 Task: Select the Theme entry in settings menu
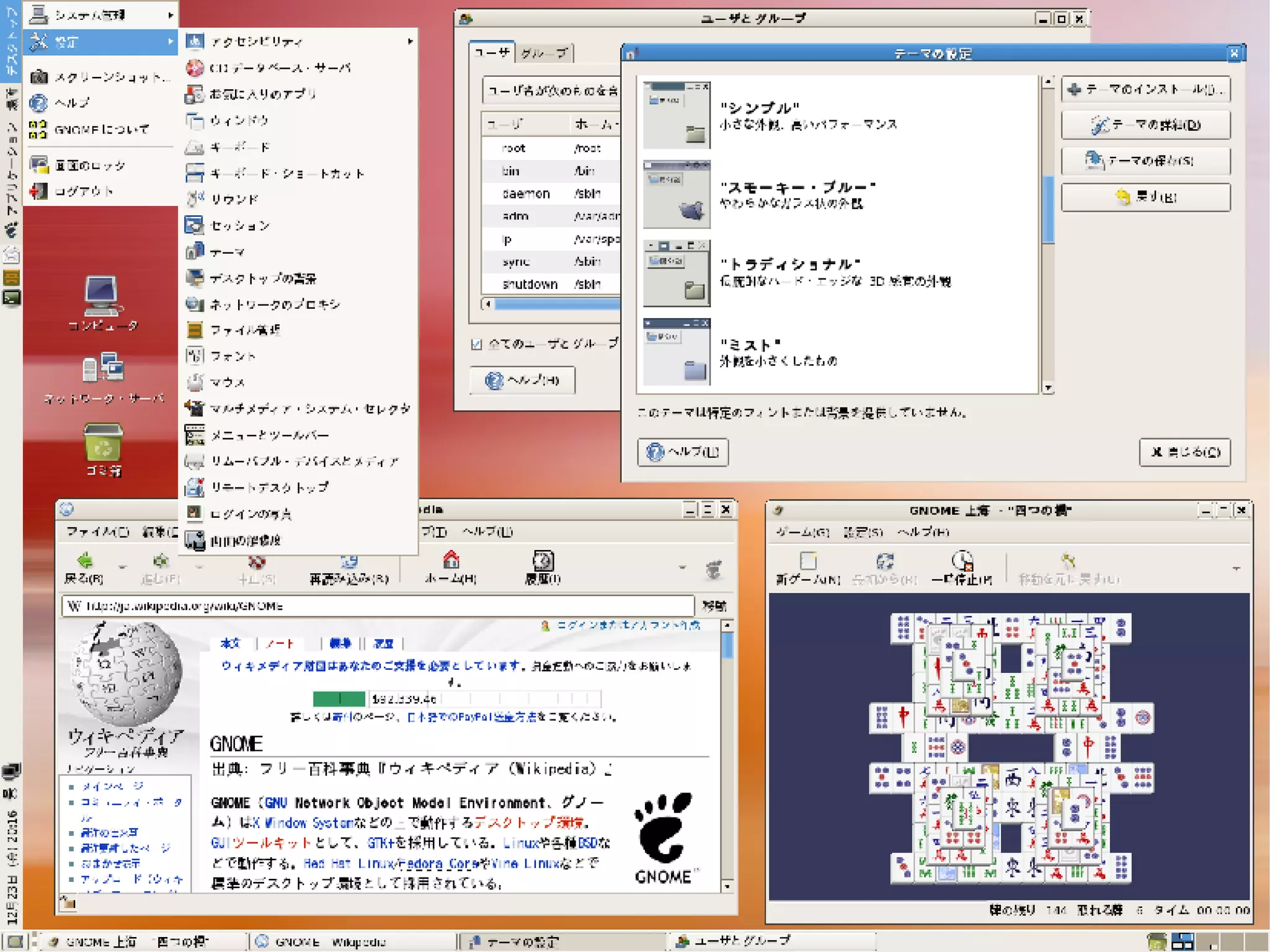point(227,252)
